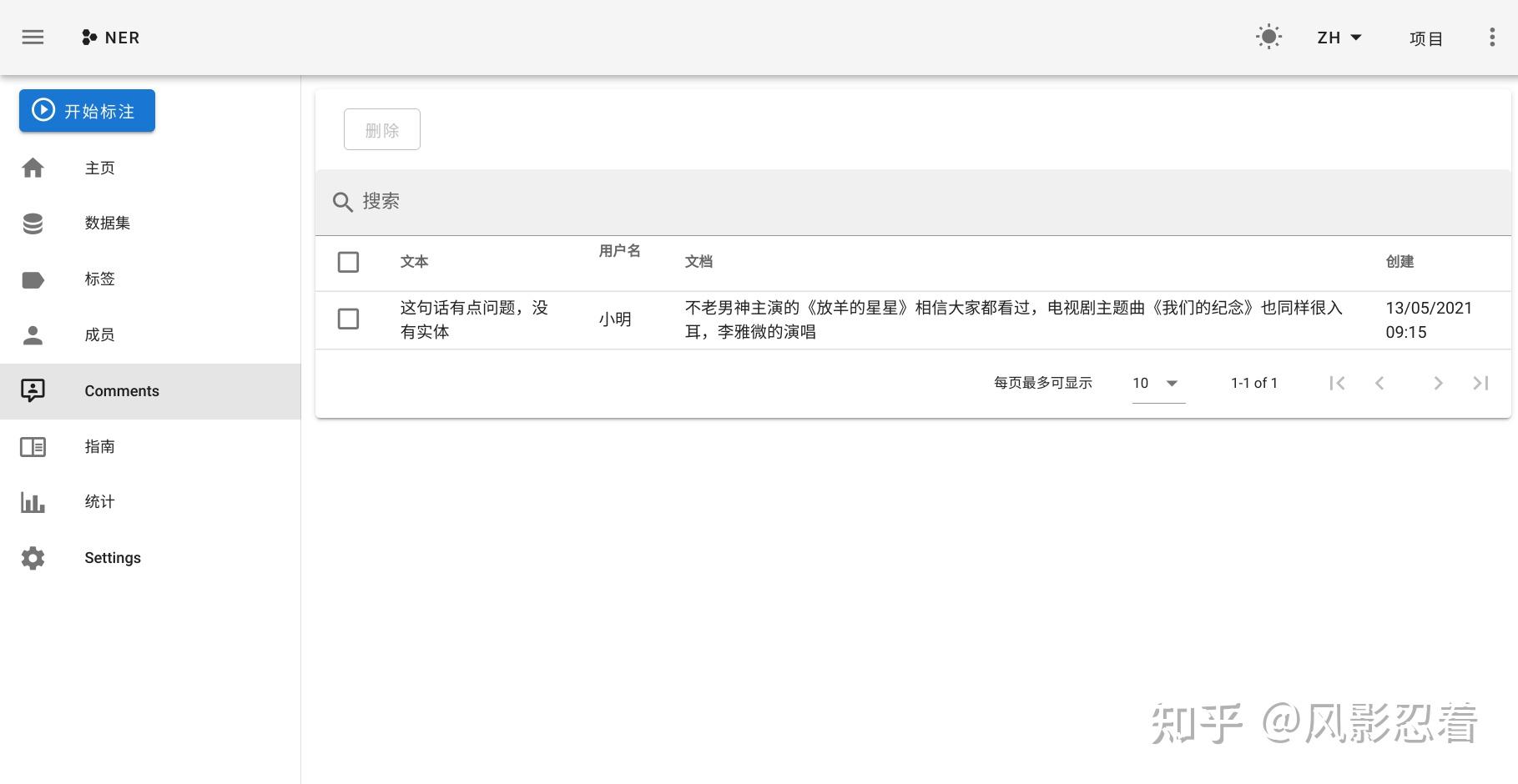Check the select-all comments checkbox
Screen dimensions: 1518x784
(x=348, y=262)
